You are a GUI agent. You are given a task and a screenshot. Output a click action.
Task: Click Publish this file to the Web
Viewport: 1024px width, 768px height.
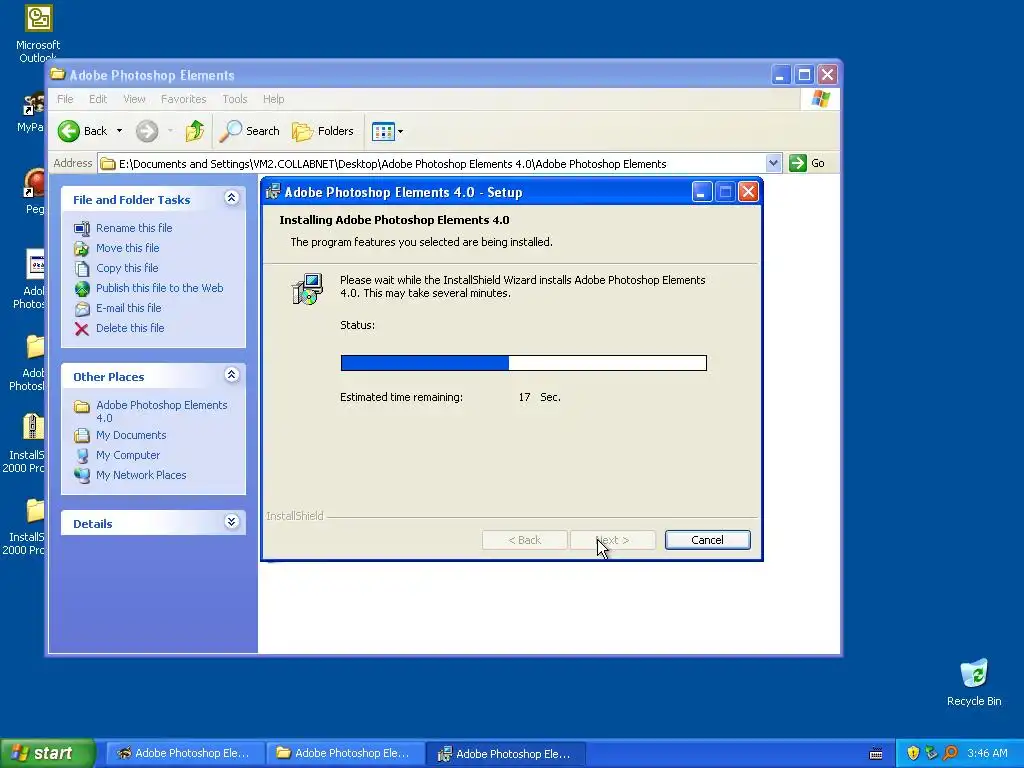pos(159,288)
